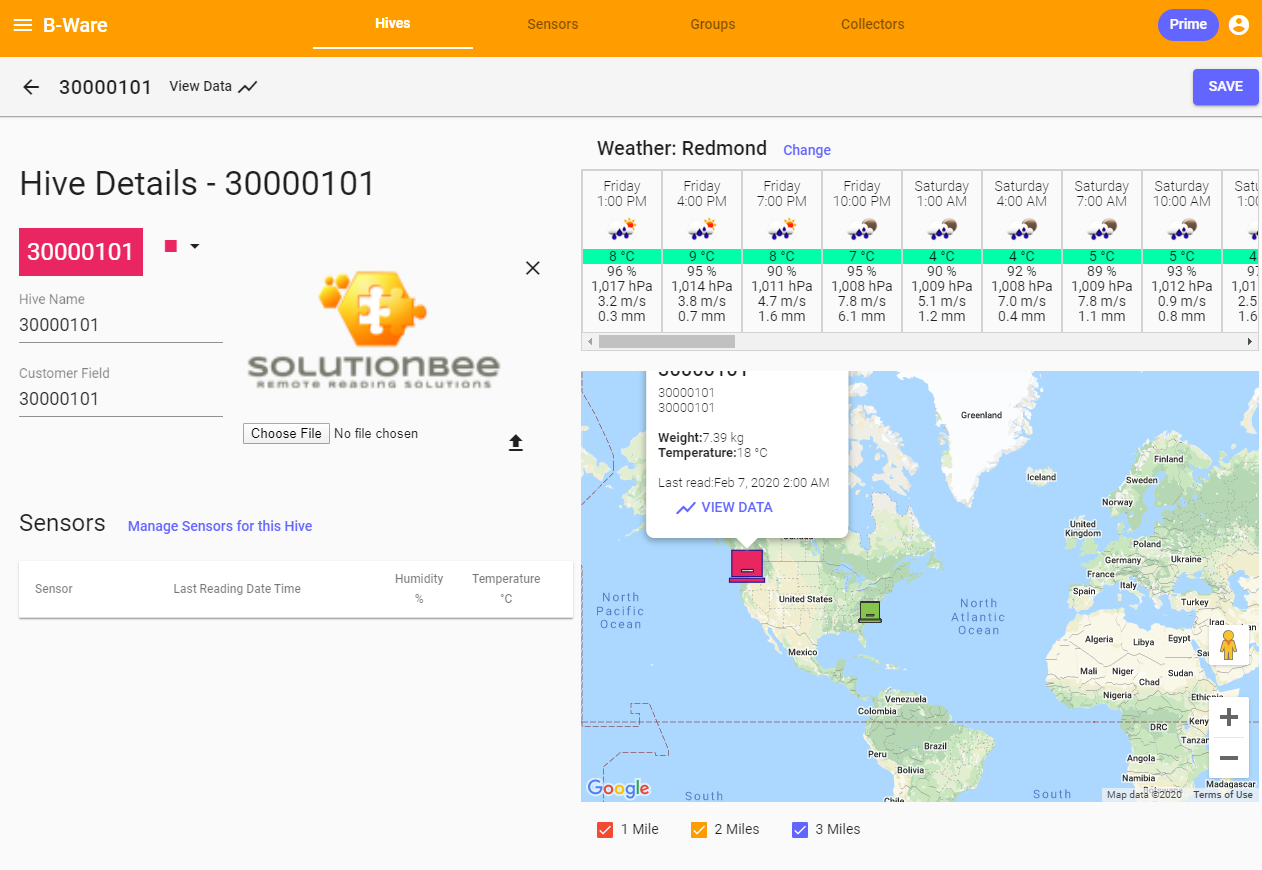Click the Choose File button

point(286,434)
